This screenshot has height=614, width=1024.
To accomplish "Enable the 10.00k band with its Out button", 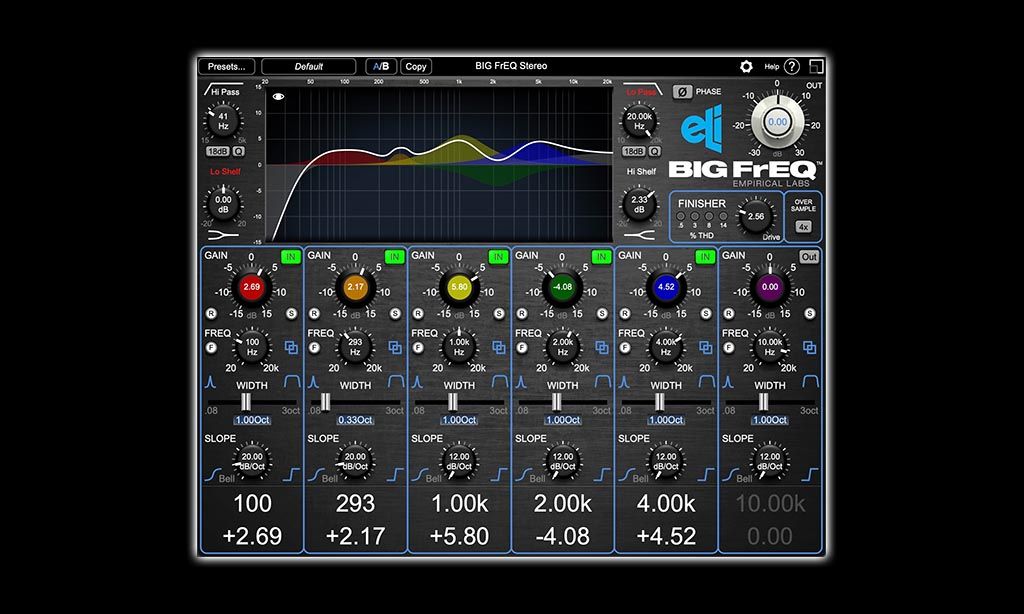I will tap(809, 257).
